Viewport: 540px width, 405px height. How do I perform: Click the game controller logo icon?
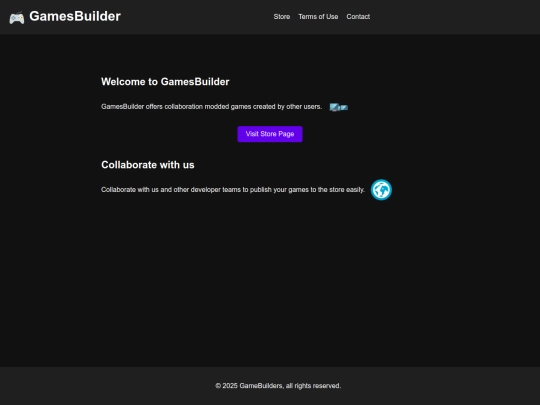(x=17, y=18)
